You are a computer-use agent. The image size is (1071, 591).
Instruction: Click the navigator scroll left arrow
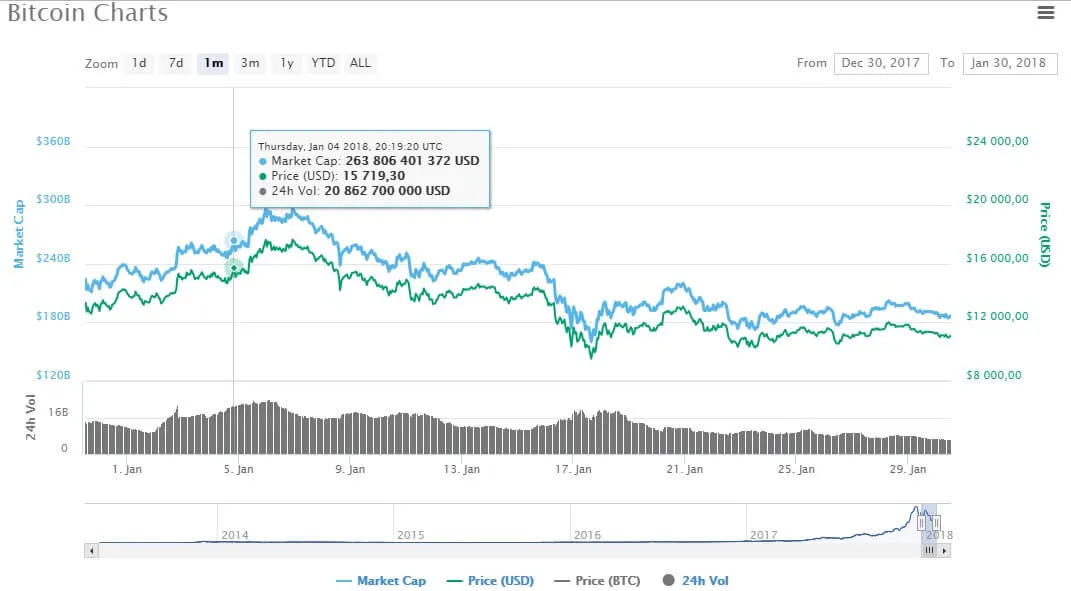coord(91,550)
